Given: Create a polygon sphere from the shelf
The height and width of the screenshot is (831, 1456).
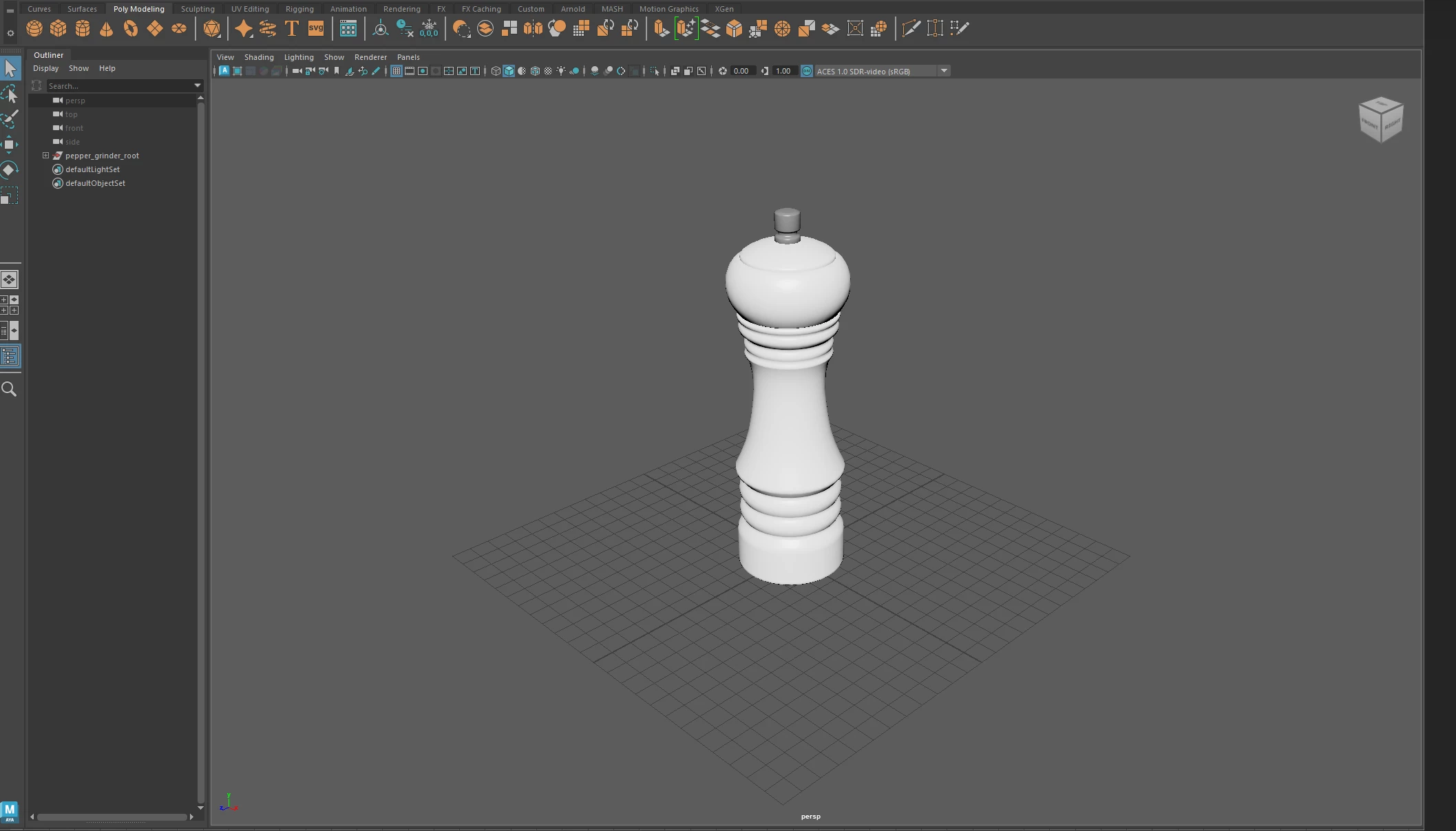Looking at the screenshot, I should coord(34,28).
